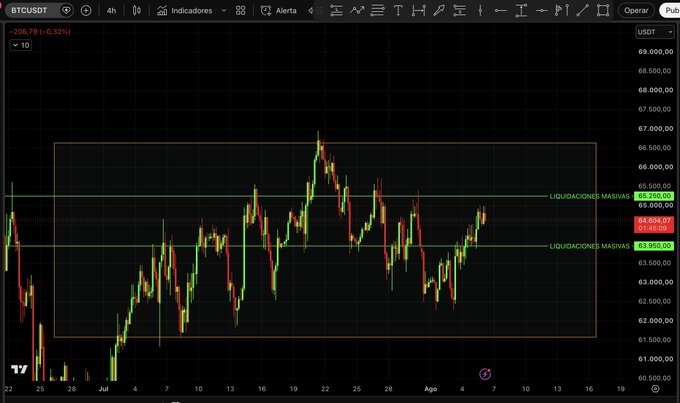Open the Indicadores panel
The width and height of the screenshot is (680, 403).
185,10
